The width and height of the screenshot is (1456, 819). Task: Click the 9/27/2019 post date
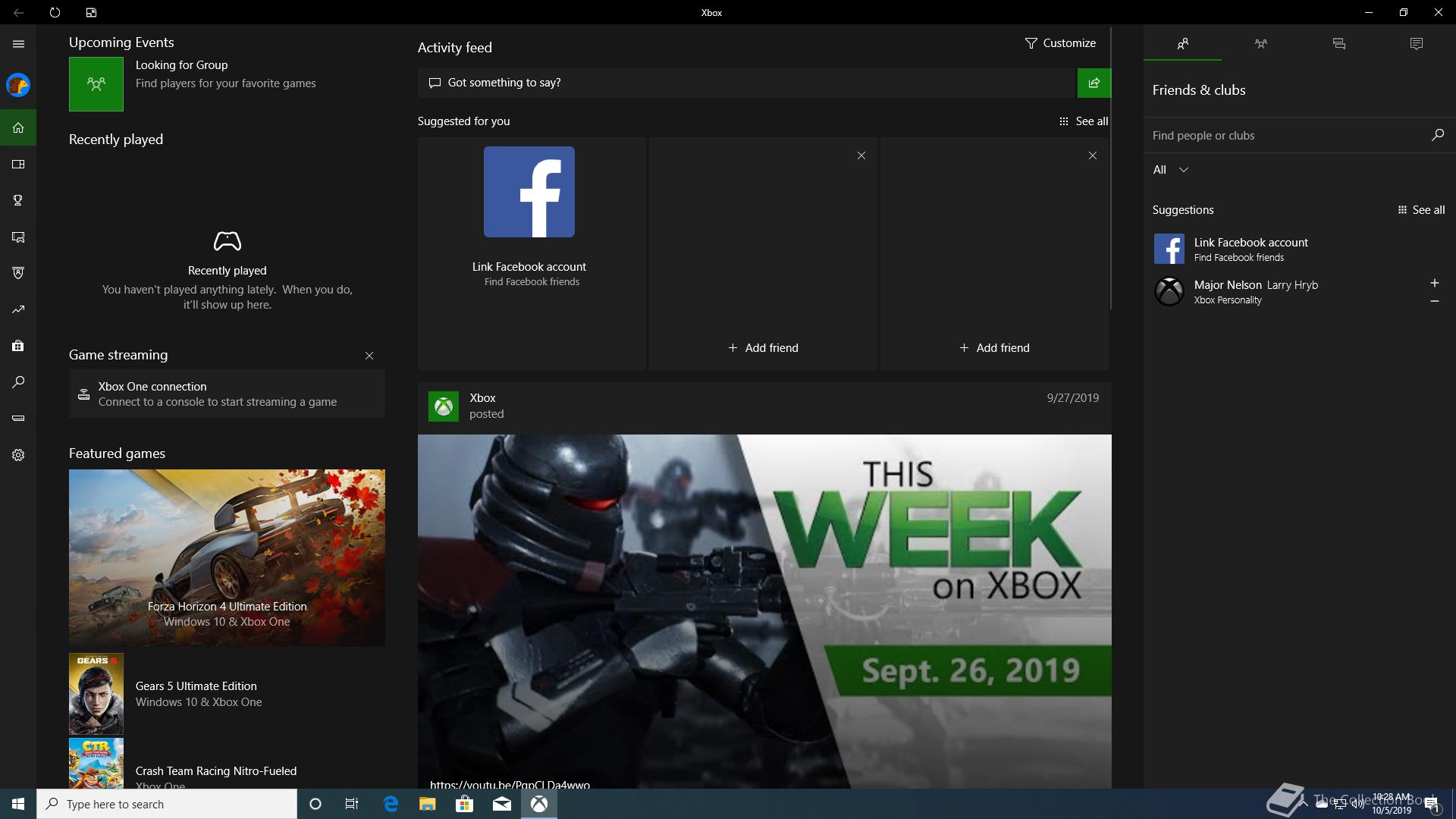coord(1072,398)
